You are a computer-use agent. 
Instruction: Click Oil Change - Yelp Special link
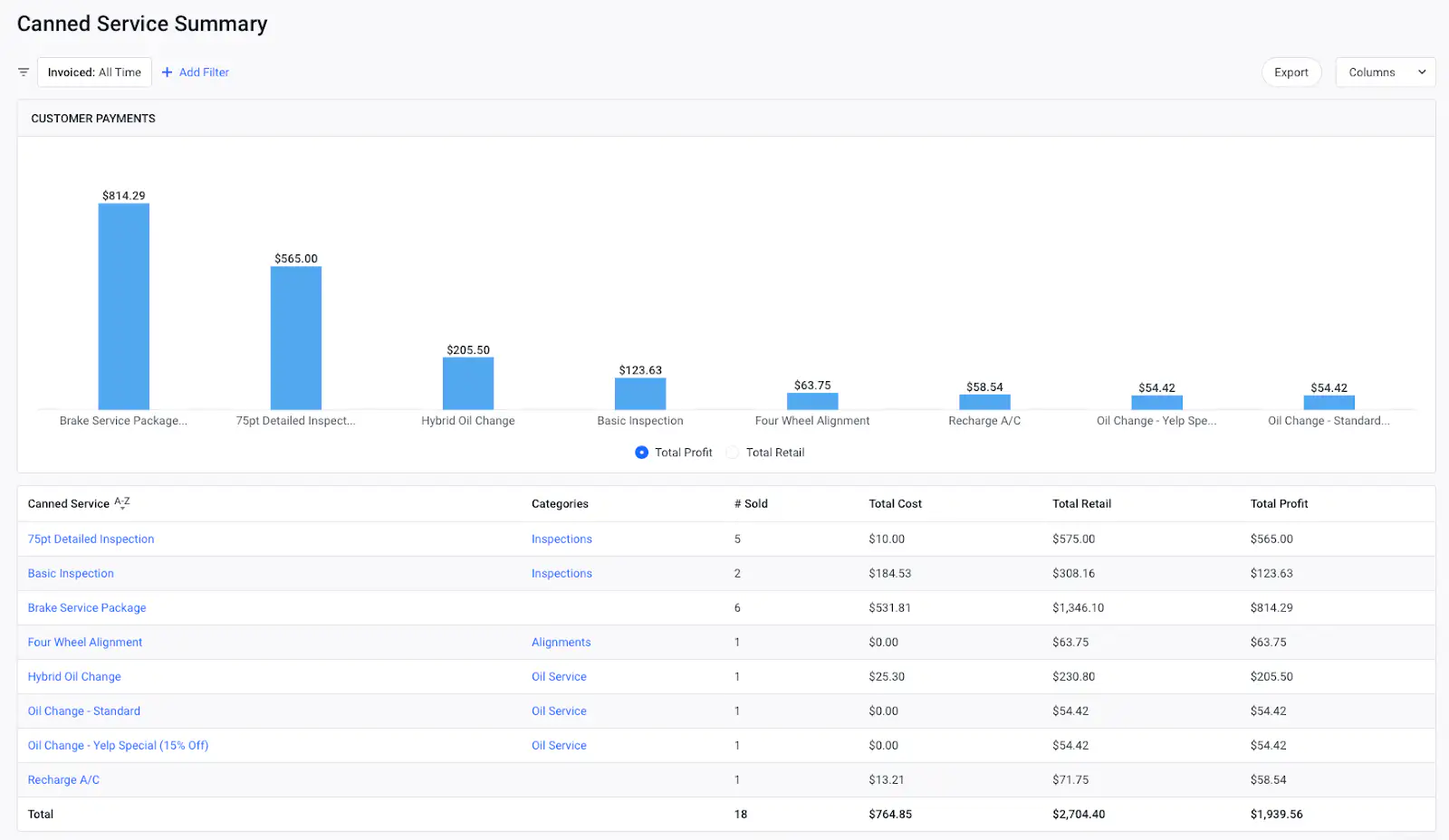pyautogui.click(x=118, y=745)
